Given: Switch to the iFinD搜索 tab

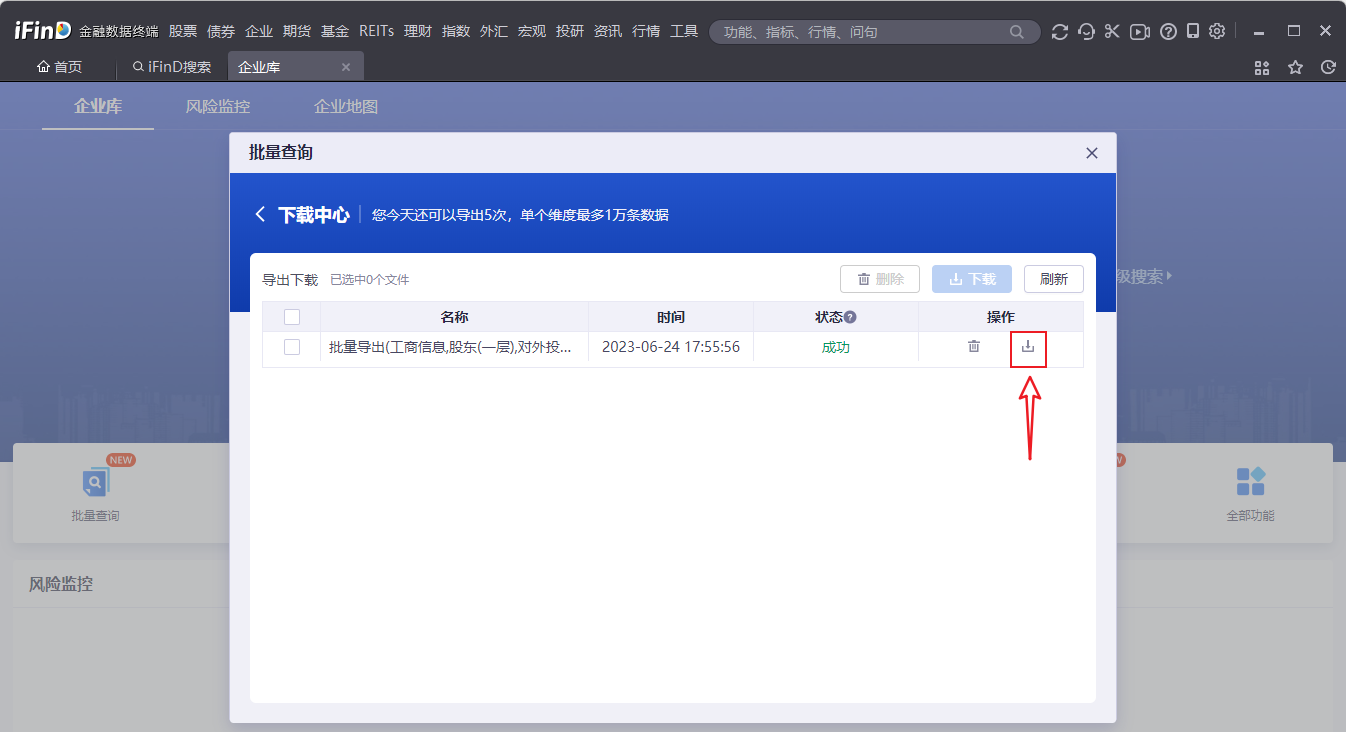Looking at the screenshot, I should pos(172,68).
